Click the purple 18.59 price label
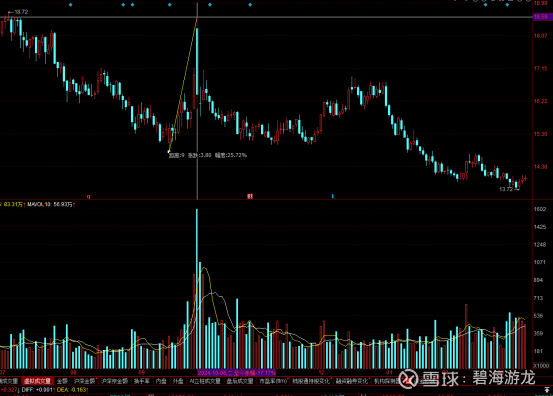553x396 pixels. (x=542, y=17)
